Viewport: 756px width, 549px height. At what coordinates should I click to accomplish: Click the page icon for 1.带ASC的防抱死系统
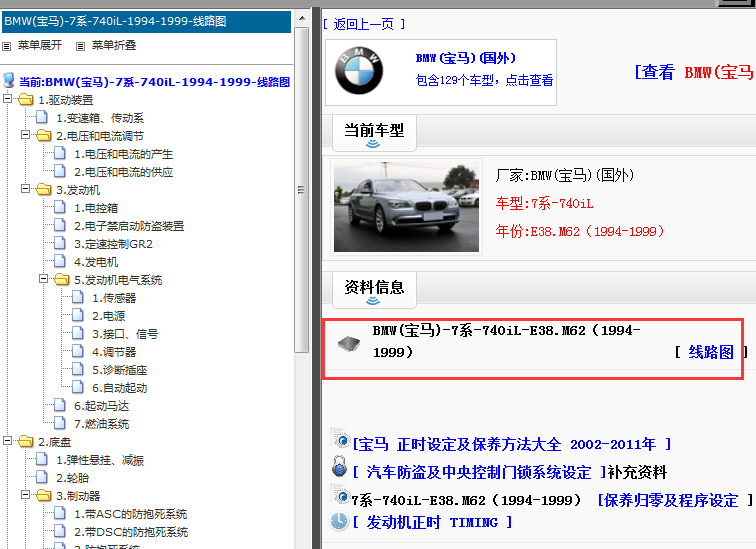60,513
